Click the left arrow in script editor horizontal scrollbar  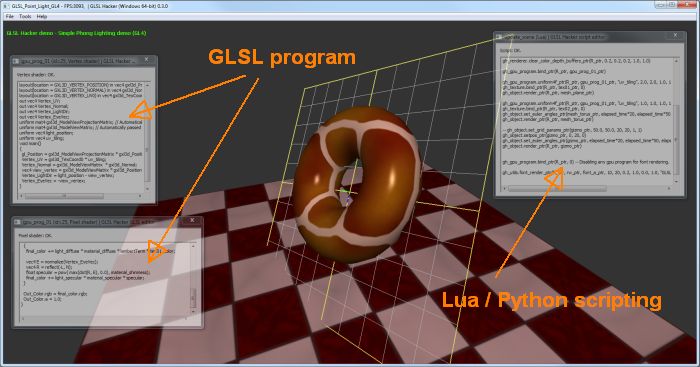coord(505,189)
